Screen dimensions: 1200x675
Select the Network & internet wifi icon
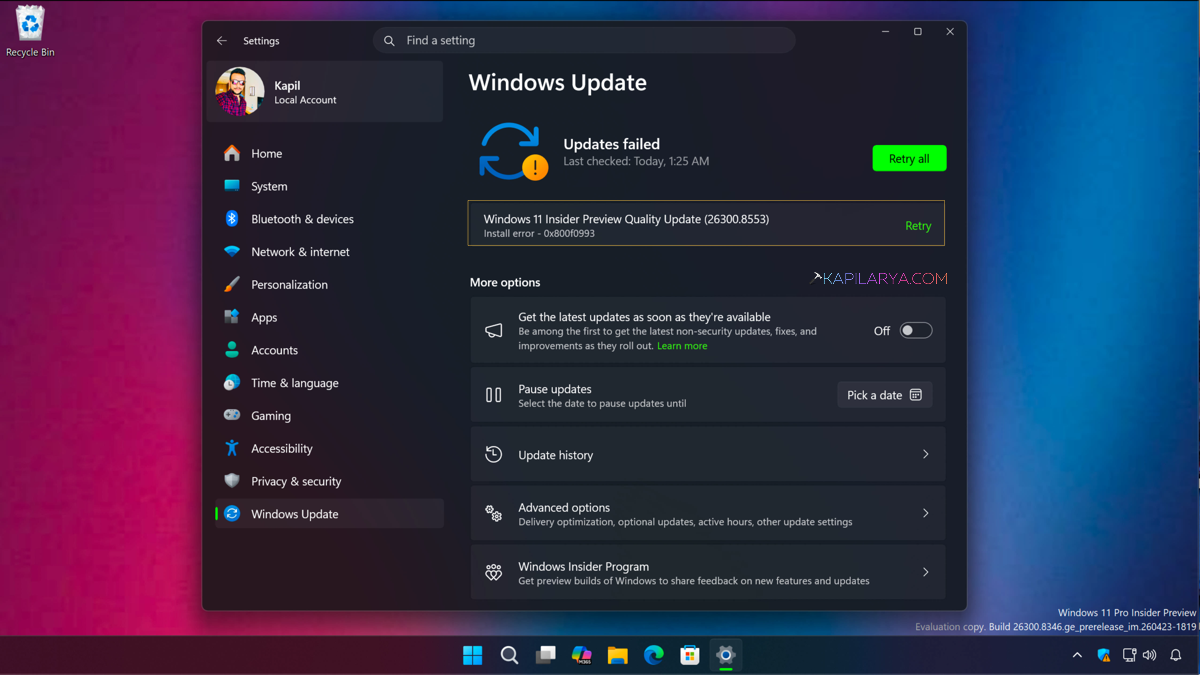tap(232, 252)
